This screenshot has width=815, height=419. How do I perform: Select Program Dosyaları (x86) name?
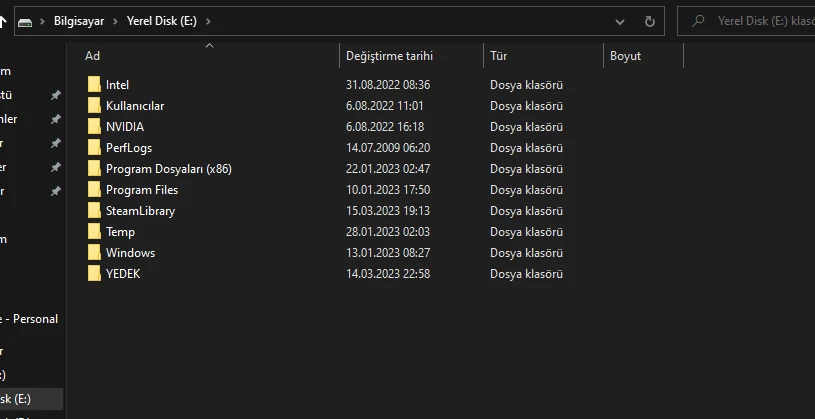pos(169,169)
